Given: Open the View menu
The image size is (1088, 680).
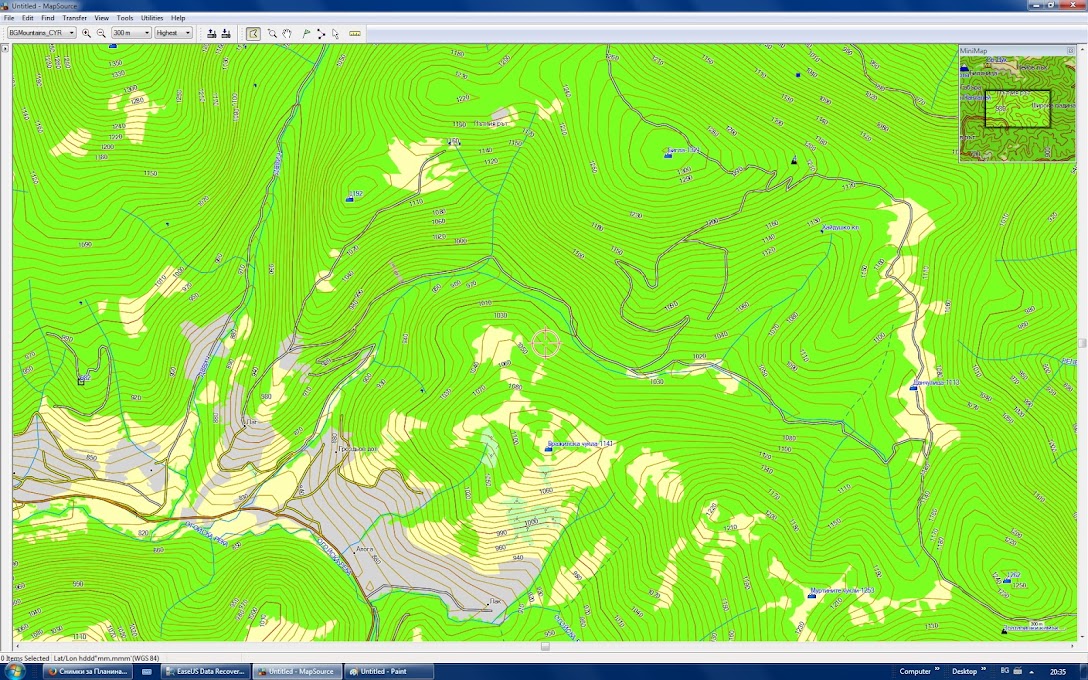Looking at the screenshot, I should [x=101, y=17].
